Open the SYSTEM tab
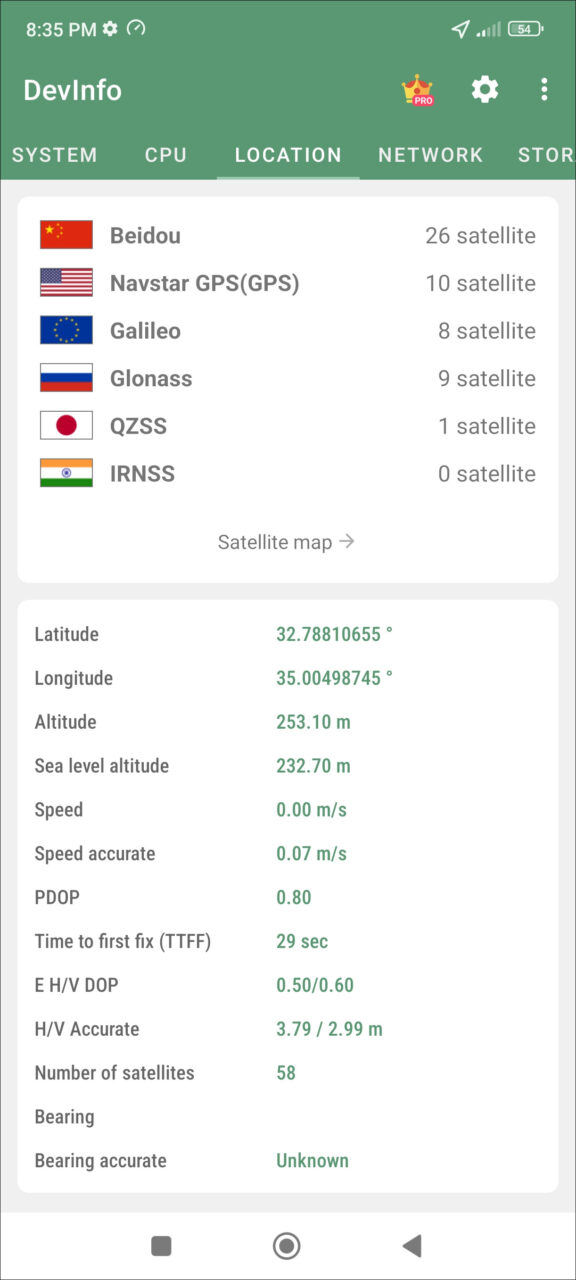This screenshot has width=576, height=1280. click(55, 155)
